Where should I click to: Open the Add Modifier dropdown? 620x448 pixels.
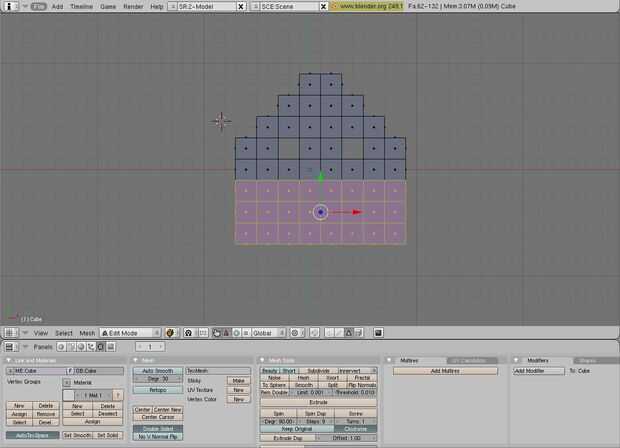[x=539, y=371]
